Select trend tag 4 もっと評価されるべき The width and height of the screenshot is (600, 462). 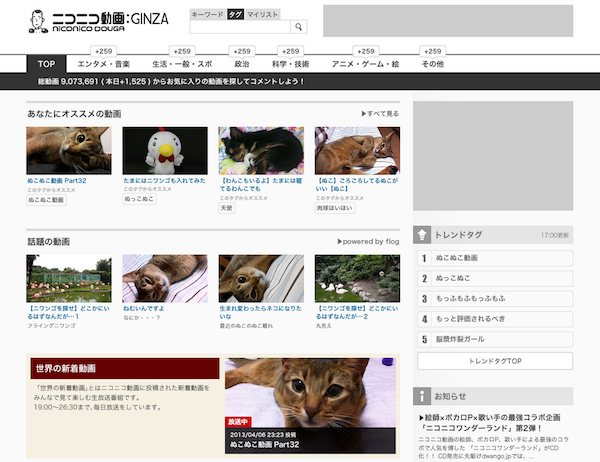tap(495, 319)
